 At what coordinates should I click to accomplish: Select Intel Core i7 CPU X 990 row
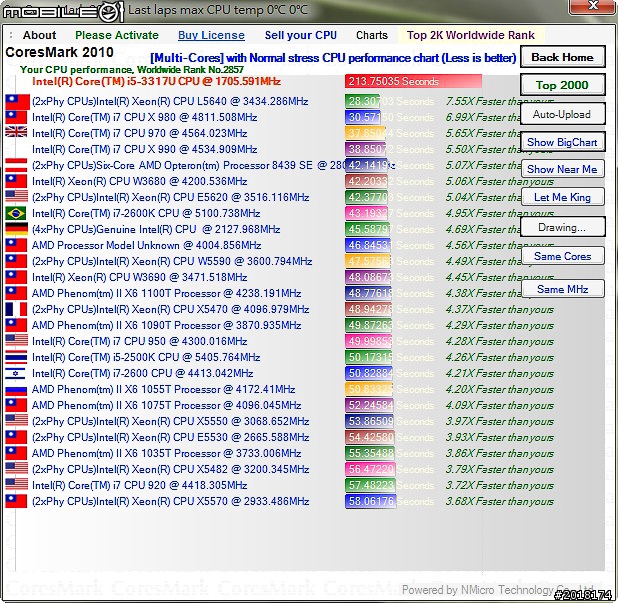click(144, 149)
